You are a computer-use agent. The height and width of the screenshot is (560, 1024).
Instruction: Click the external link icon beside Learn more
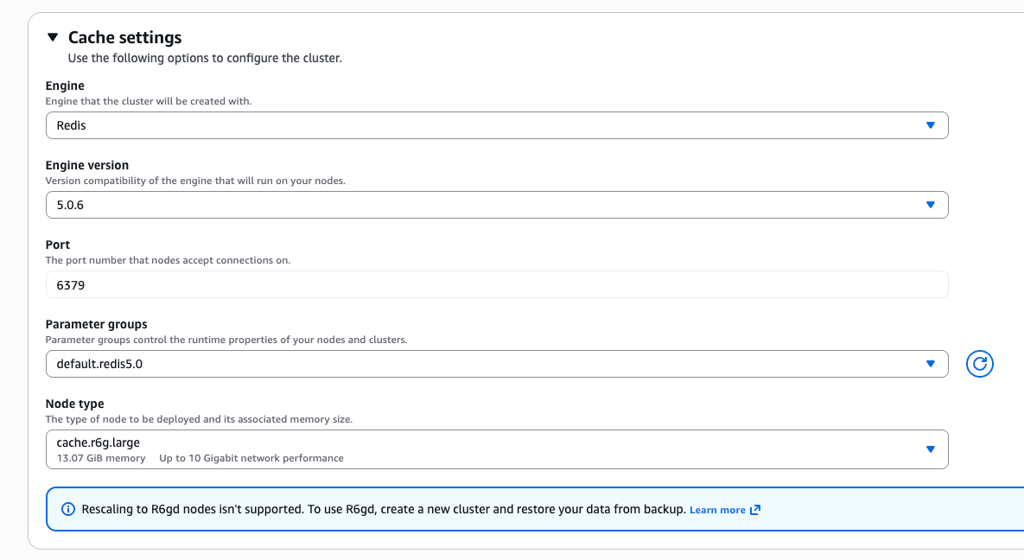point(756,510)
